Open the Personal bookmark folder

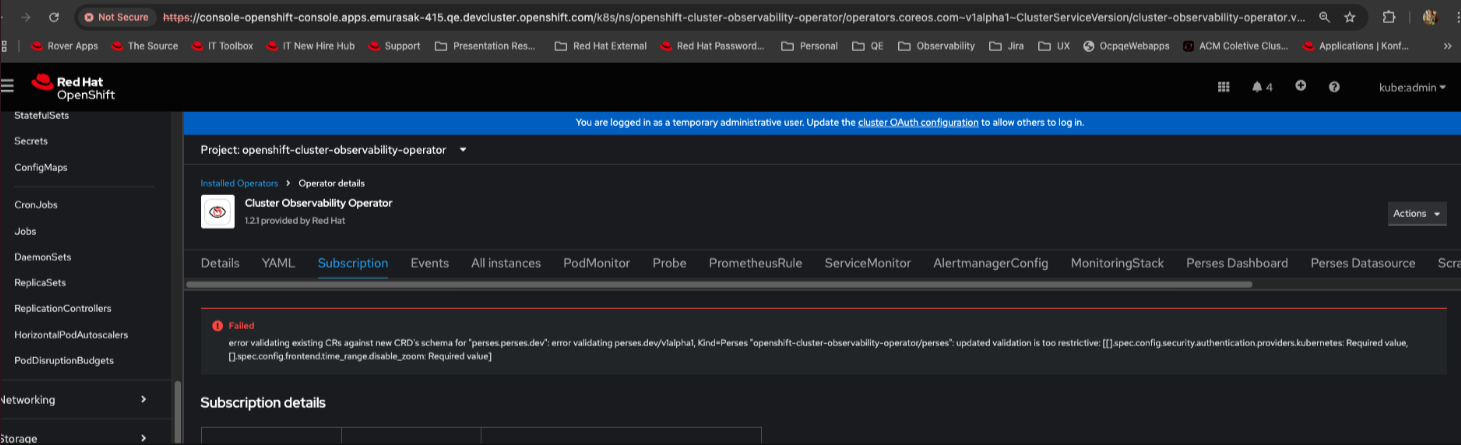[x=808, y=46]
